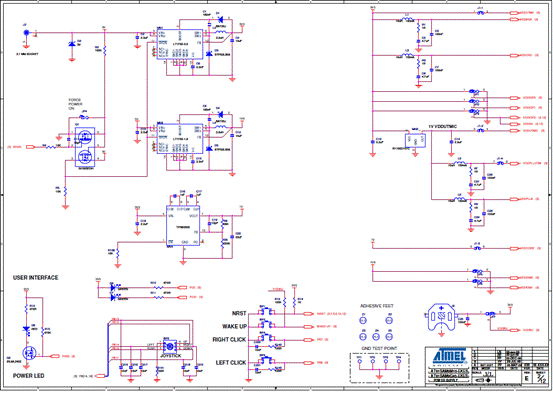Viewport: 553px width, 393px height.
Task: Select the 2.1 MM SOCKET power jack
Action: 26,33
